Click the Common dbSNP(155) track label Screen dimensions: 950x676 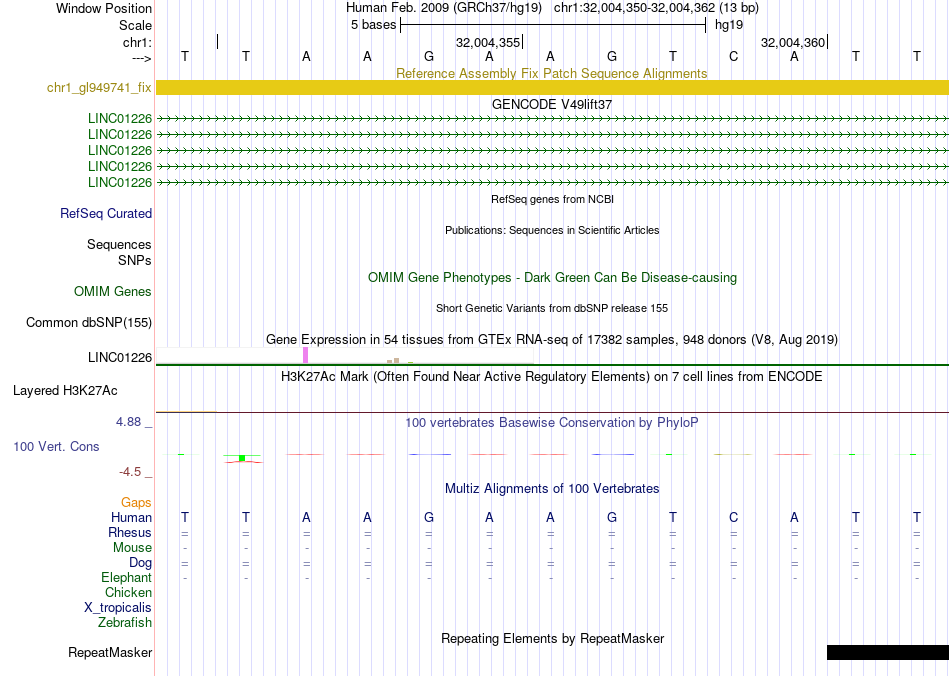pos(89,322)
